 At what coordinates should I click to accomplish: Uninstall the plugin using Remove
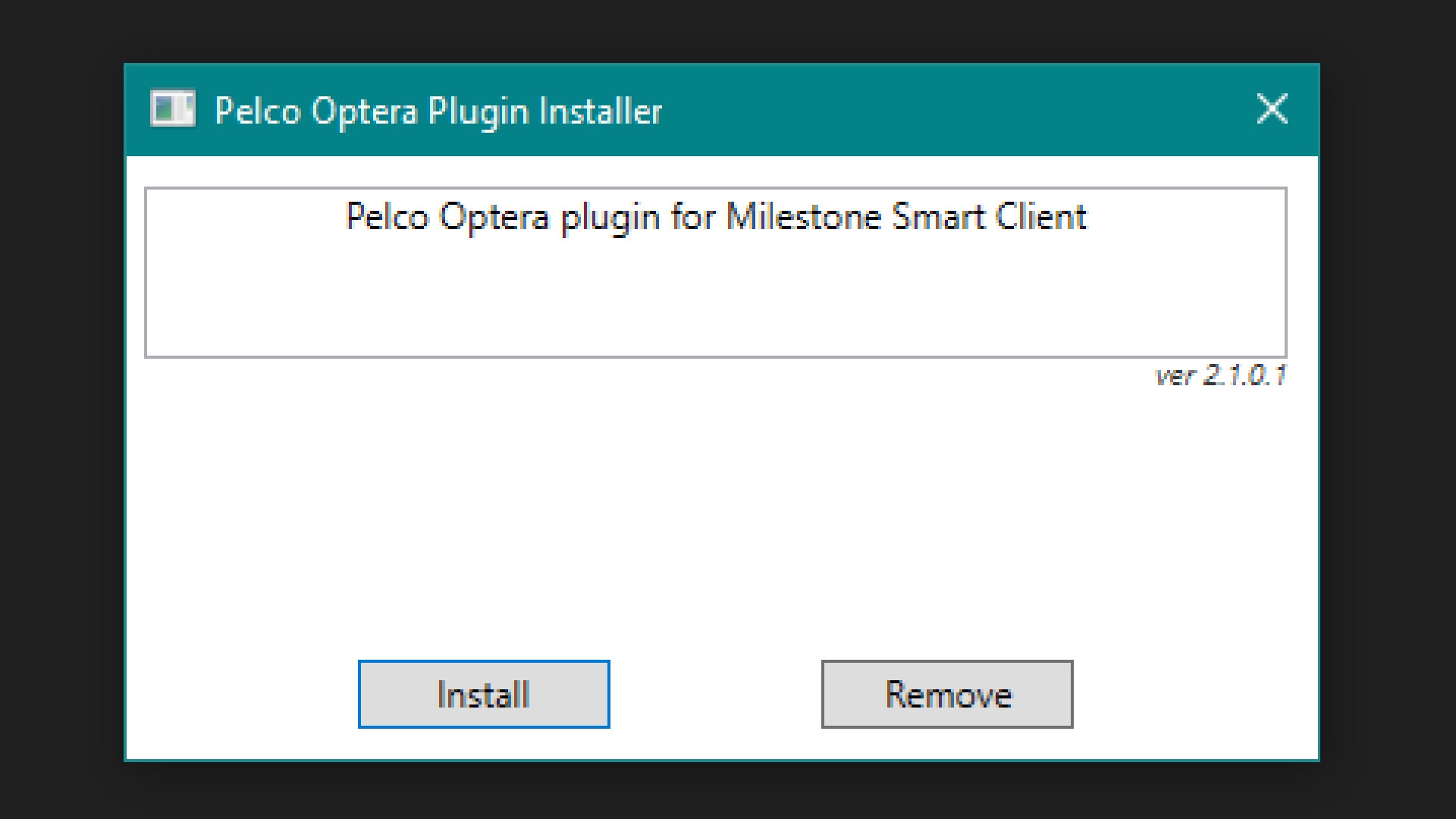(x=947, y=694)
